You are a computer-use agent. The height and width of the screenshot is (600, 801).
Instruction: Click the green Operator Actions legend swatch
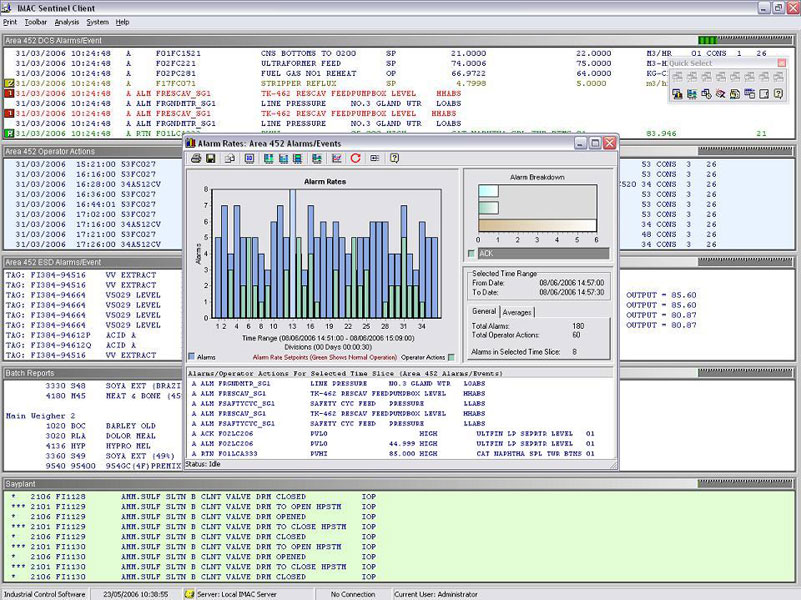point(451,355)
